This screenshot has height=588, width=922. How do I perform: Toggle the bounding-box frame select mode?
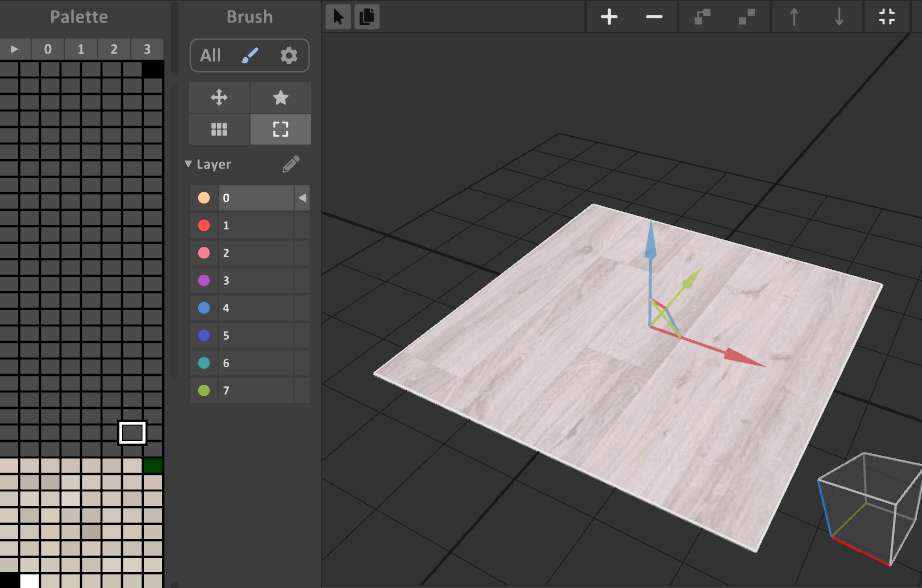pos(280,129)
